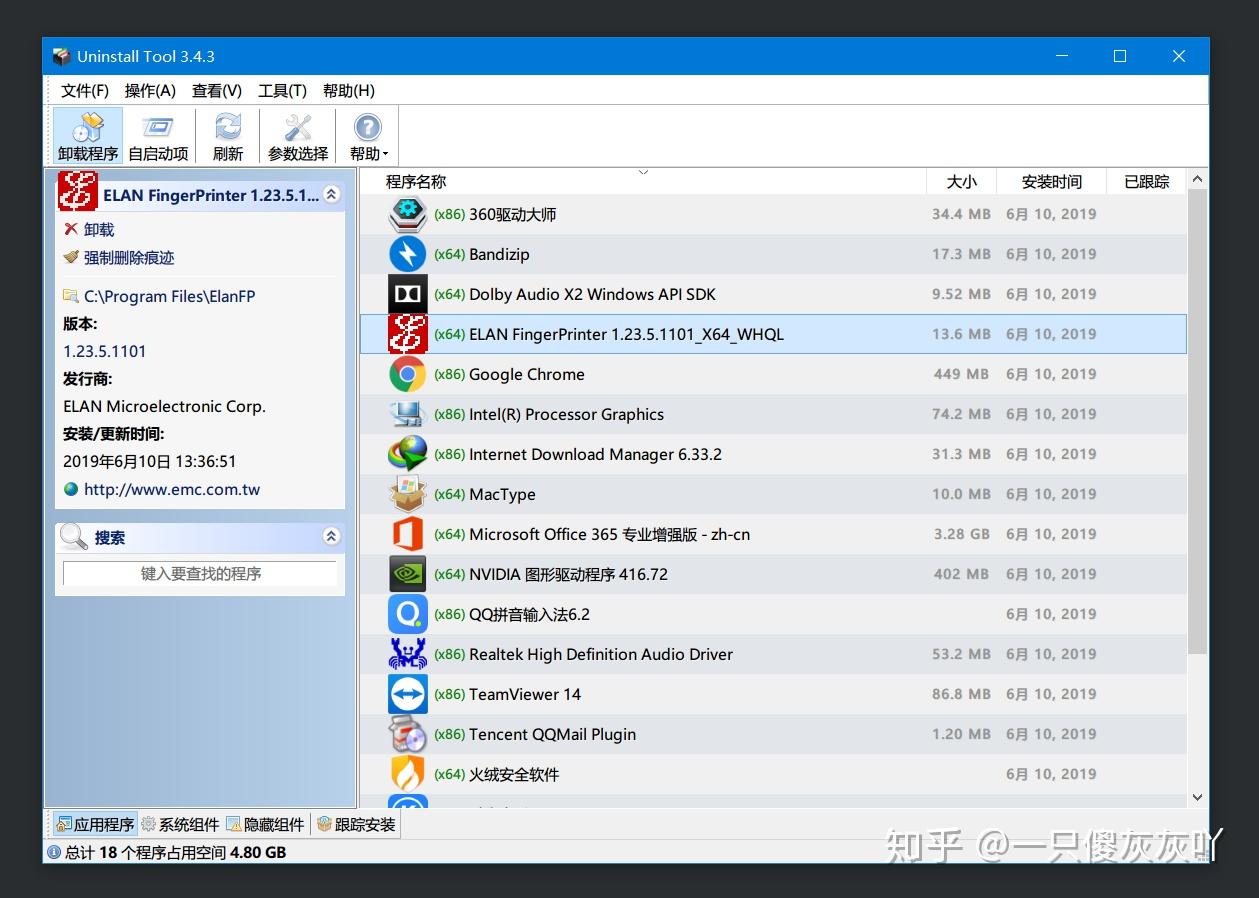1259x898 pixels.
Task: Sort by 安装时间 column header
Action: 1052,181
